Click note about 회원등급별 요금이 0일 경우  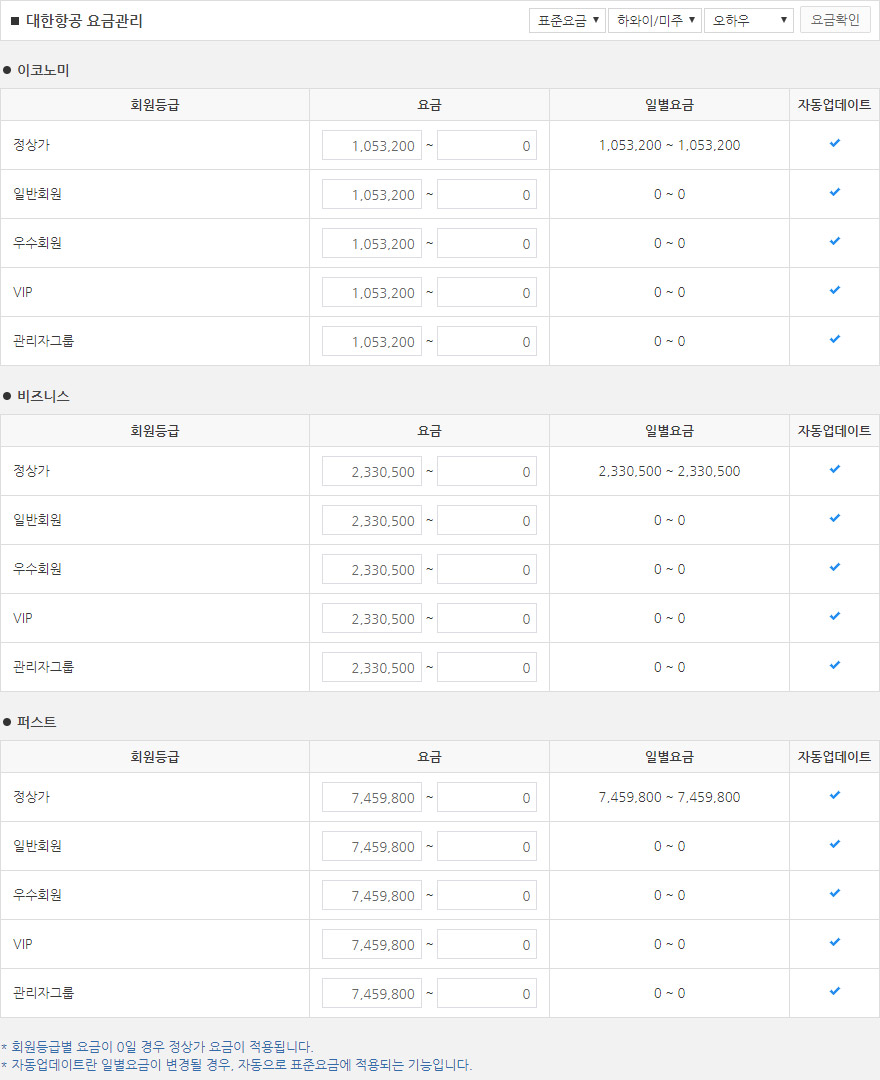tap(156, 1047)
